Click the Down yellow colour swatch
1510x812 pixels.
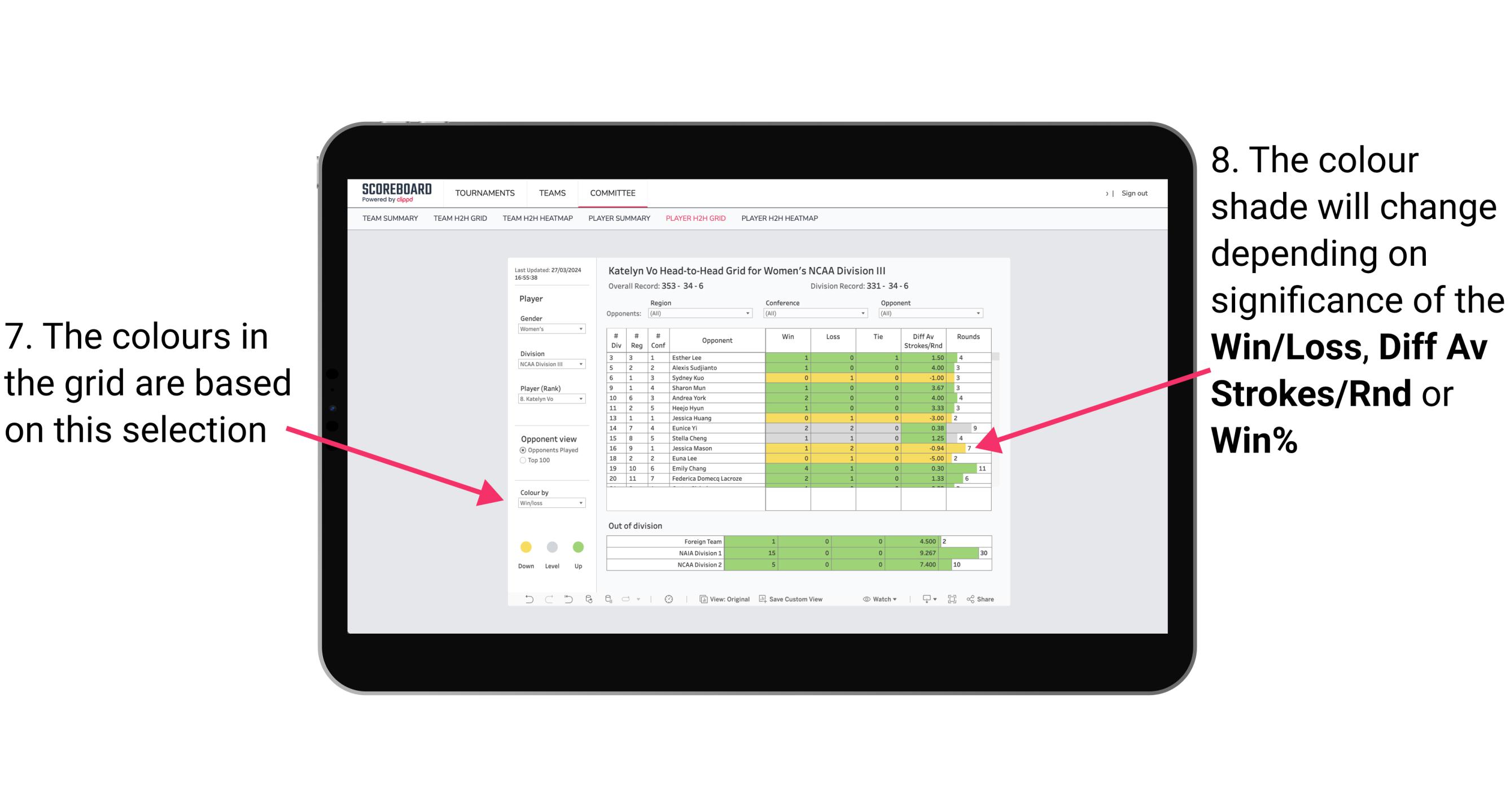pos(524,545)
